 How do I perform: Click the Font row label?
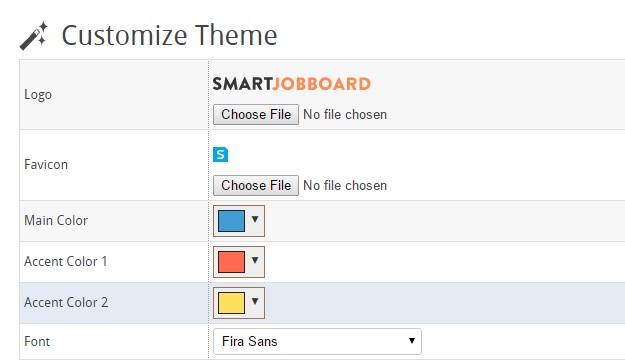[x=37, y=342]
